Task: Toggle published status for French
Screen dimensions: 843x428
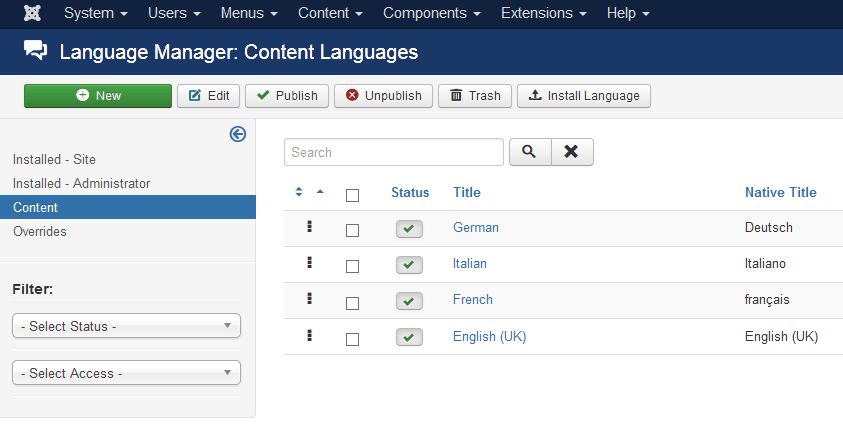Action: pyautogui.click(x=409, y=301)
